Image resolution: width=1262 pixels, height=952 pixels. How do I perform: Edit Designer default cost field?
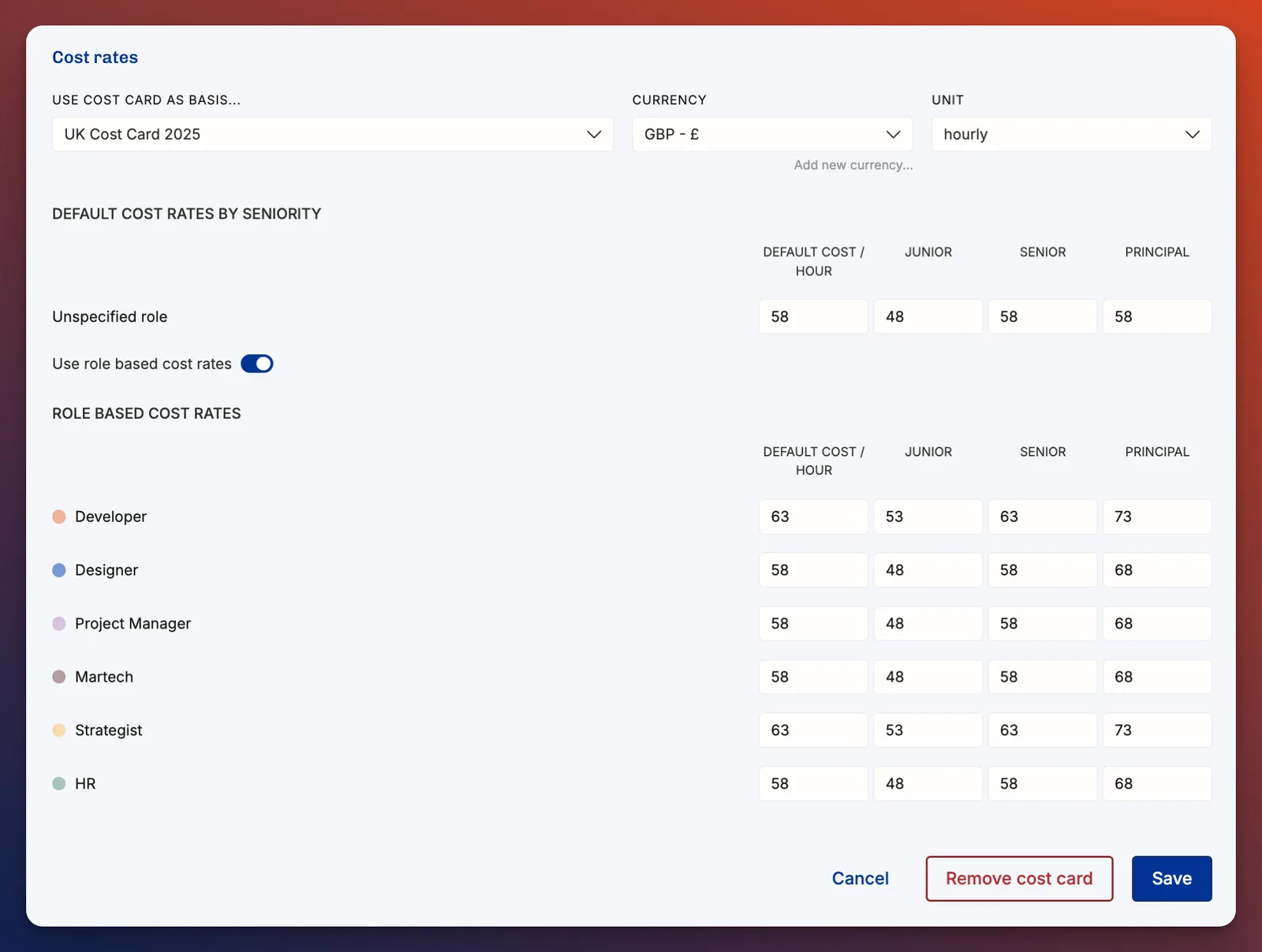814,570
